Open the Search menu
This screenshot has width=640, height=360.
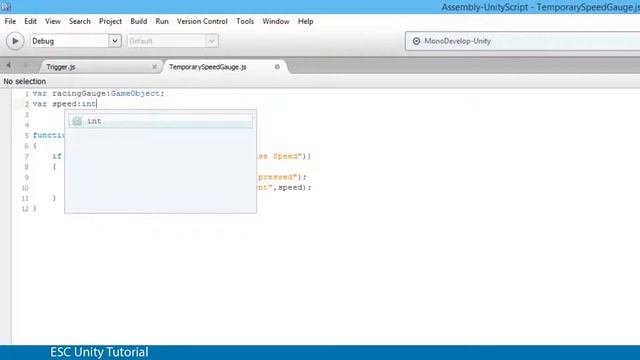click(80, 21)
